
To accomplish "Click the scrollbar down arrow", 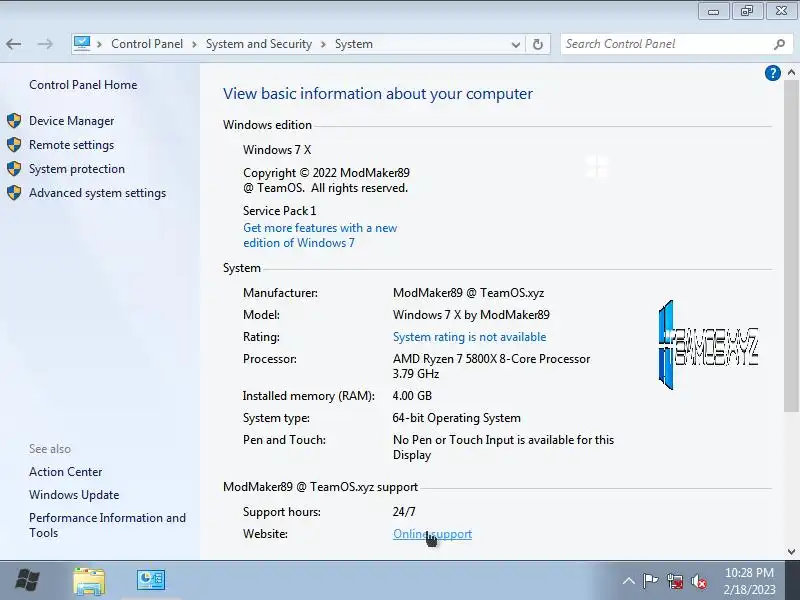I will tap(791, 552).
